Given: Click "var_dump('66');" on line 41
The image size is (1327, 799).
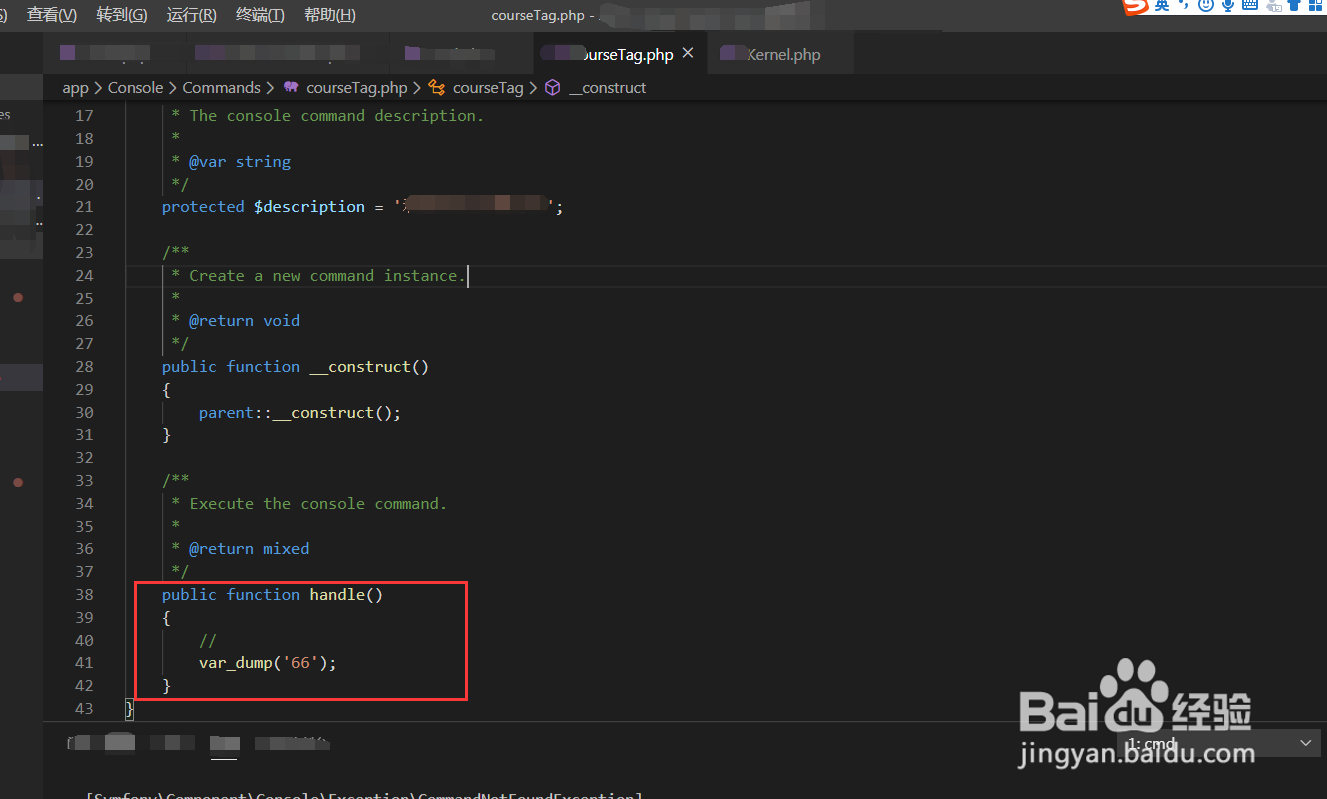Looking at the screenshot, I should (x=267, y=663).
